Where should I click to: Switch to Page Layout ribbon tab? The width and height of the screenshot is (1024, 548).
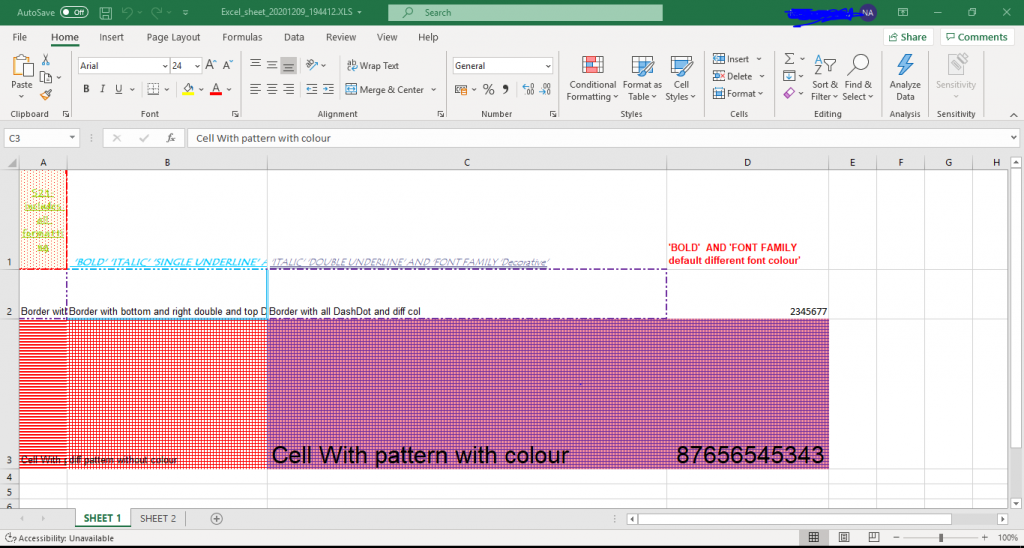173,37
